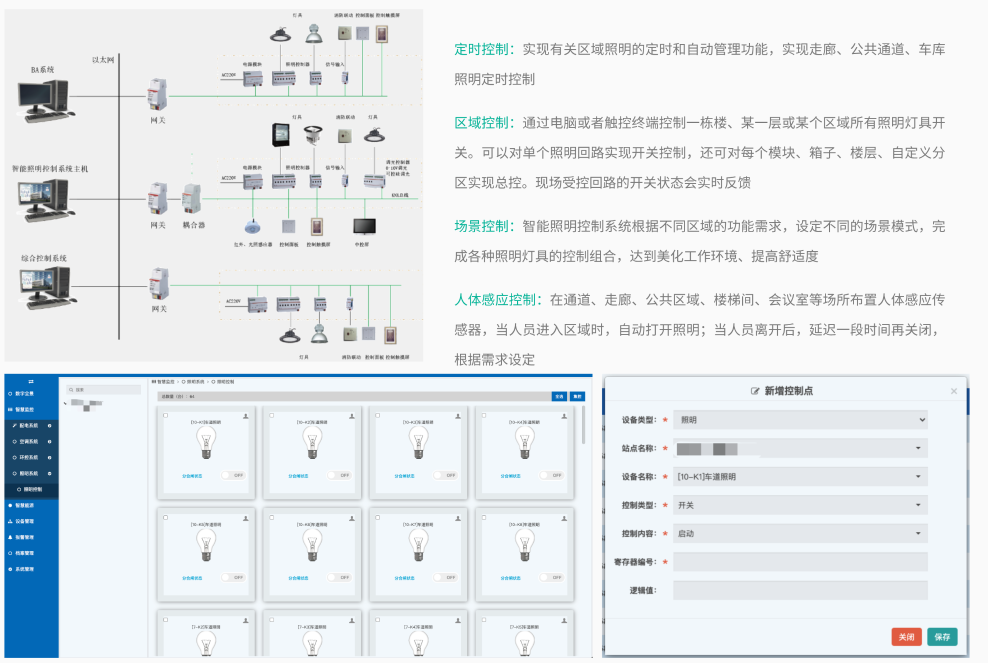Select 空调系统 in the left sidebar

click(x=30, y=441)
